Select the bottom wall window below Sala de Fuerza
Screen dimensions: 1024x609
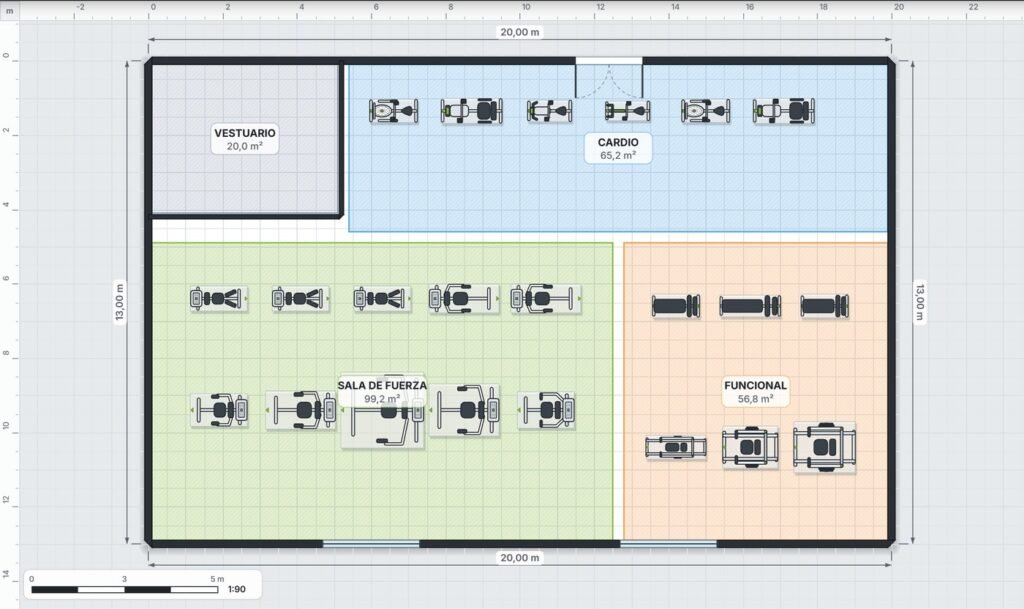coord(371,544)
